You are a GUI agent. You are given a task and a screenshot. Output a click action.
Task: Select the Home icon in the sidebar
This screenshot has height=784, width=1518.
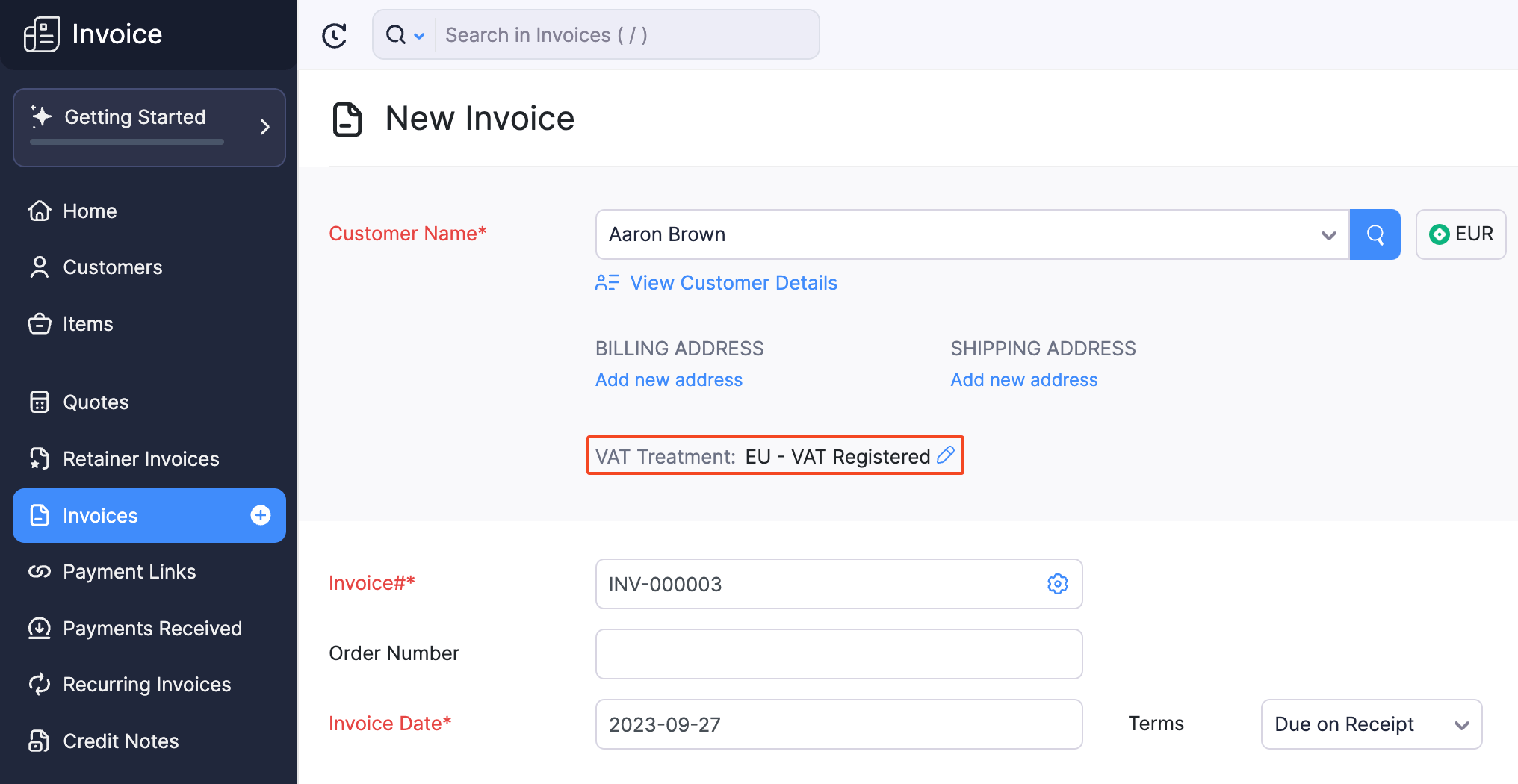(x=40, y=211)
